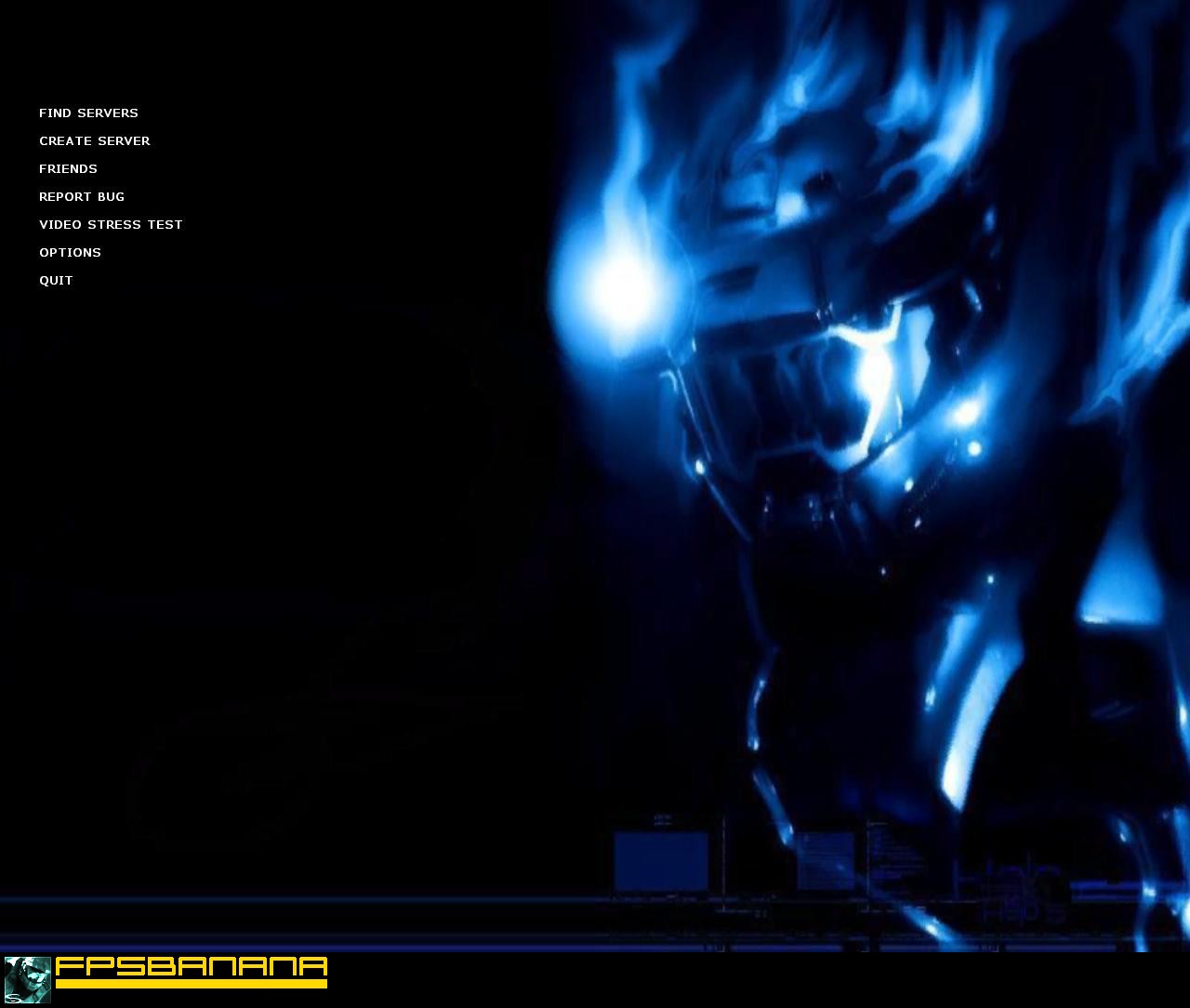This screenshot has height=1008, width=1190.
Task: Choose Report Bug in the main menu
Action: (x=82, y=197)
